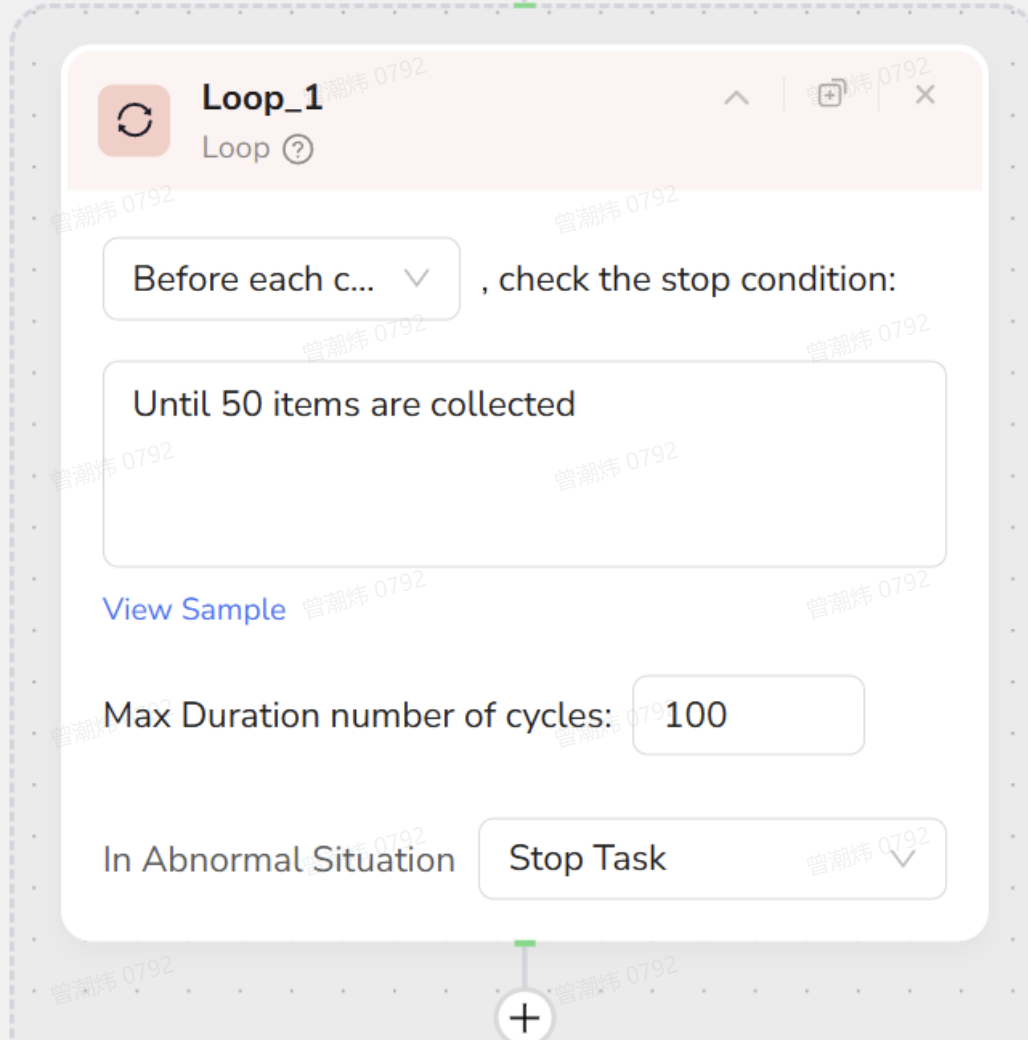Open the help question mark beside Loop
Viewport: 1028px width, 1040px height.
[298, 149]
